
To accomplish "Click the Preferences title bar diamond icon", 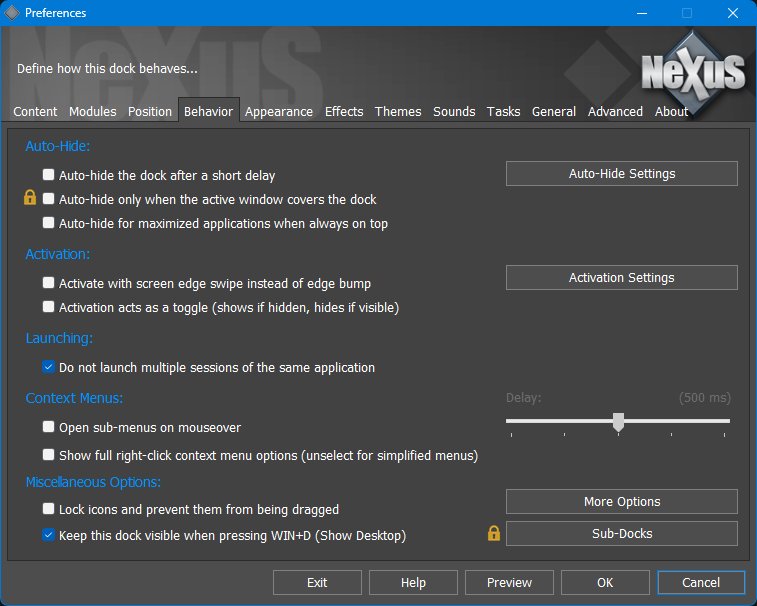I will tap(12, 13).
